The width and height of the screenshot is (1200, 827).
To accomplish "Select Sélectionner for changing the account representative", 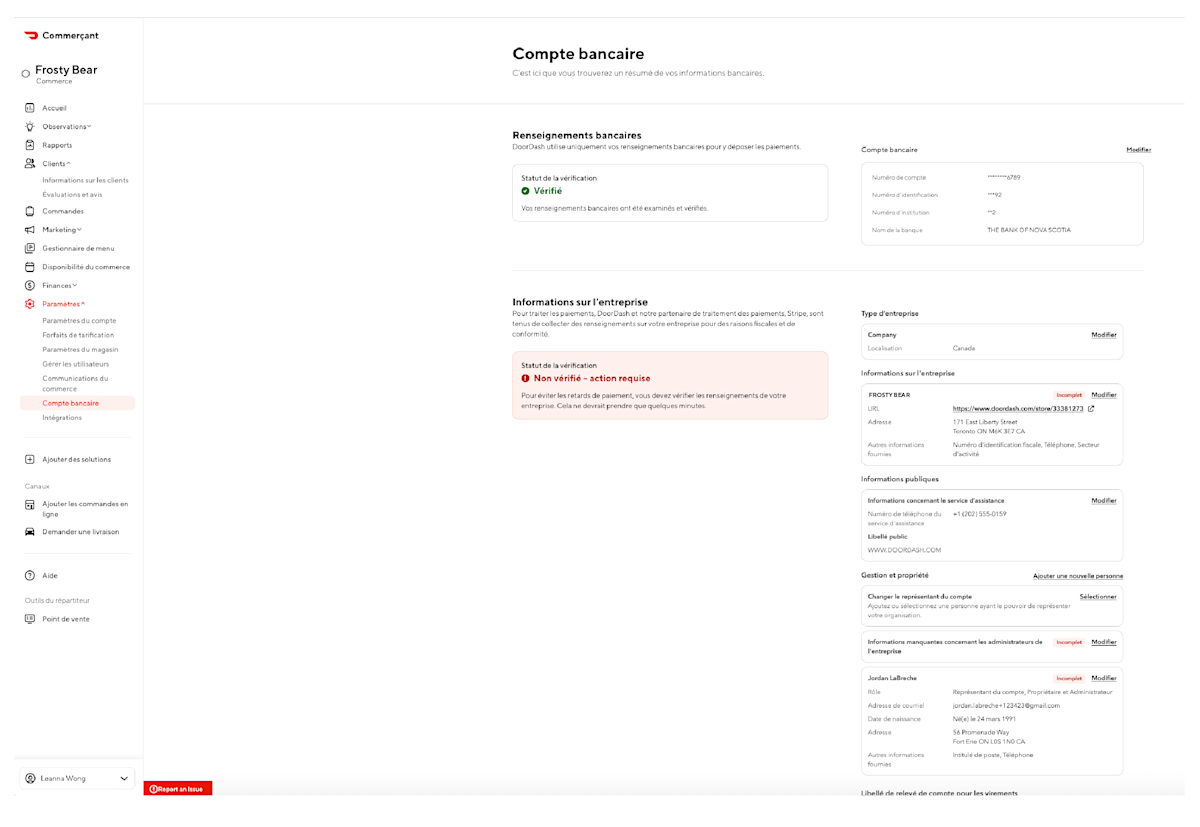I will tap(1099, 595).
